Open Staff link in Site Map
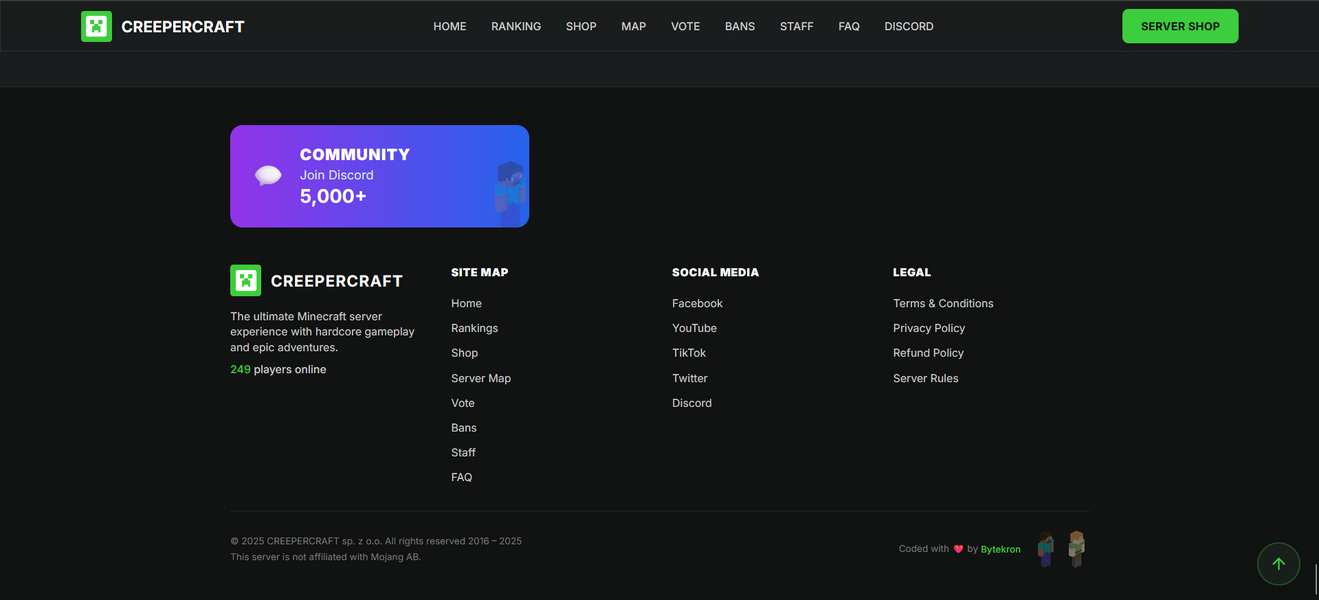This screenshot has height=600, width=1319. (x=463, y=453)
